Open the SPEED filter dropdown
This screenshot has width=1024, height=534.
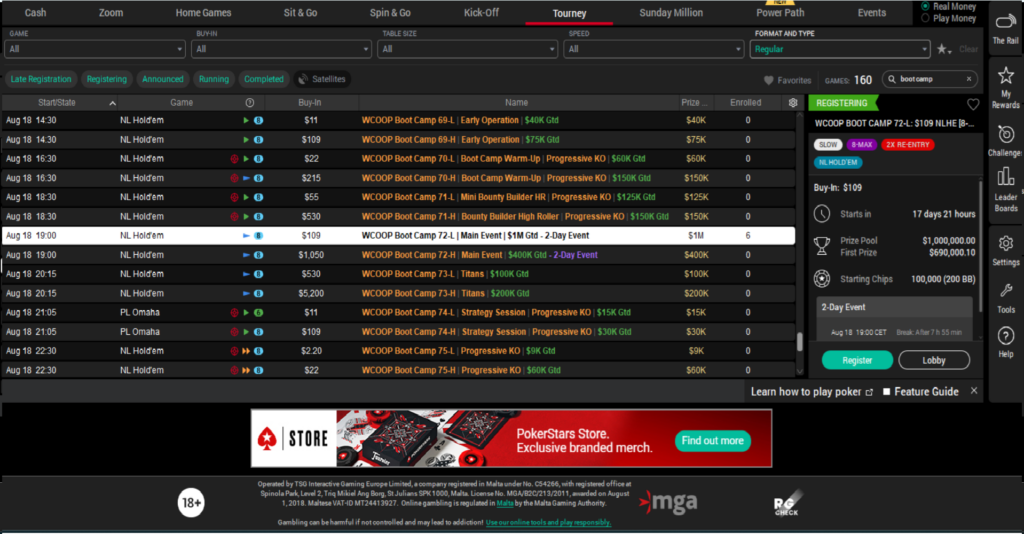click(x=654, y=49)
